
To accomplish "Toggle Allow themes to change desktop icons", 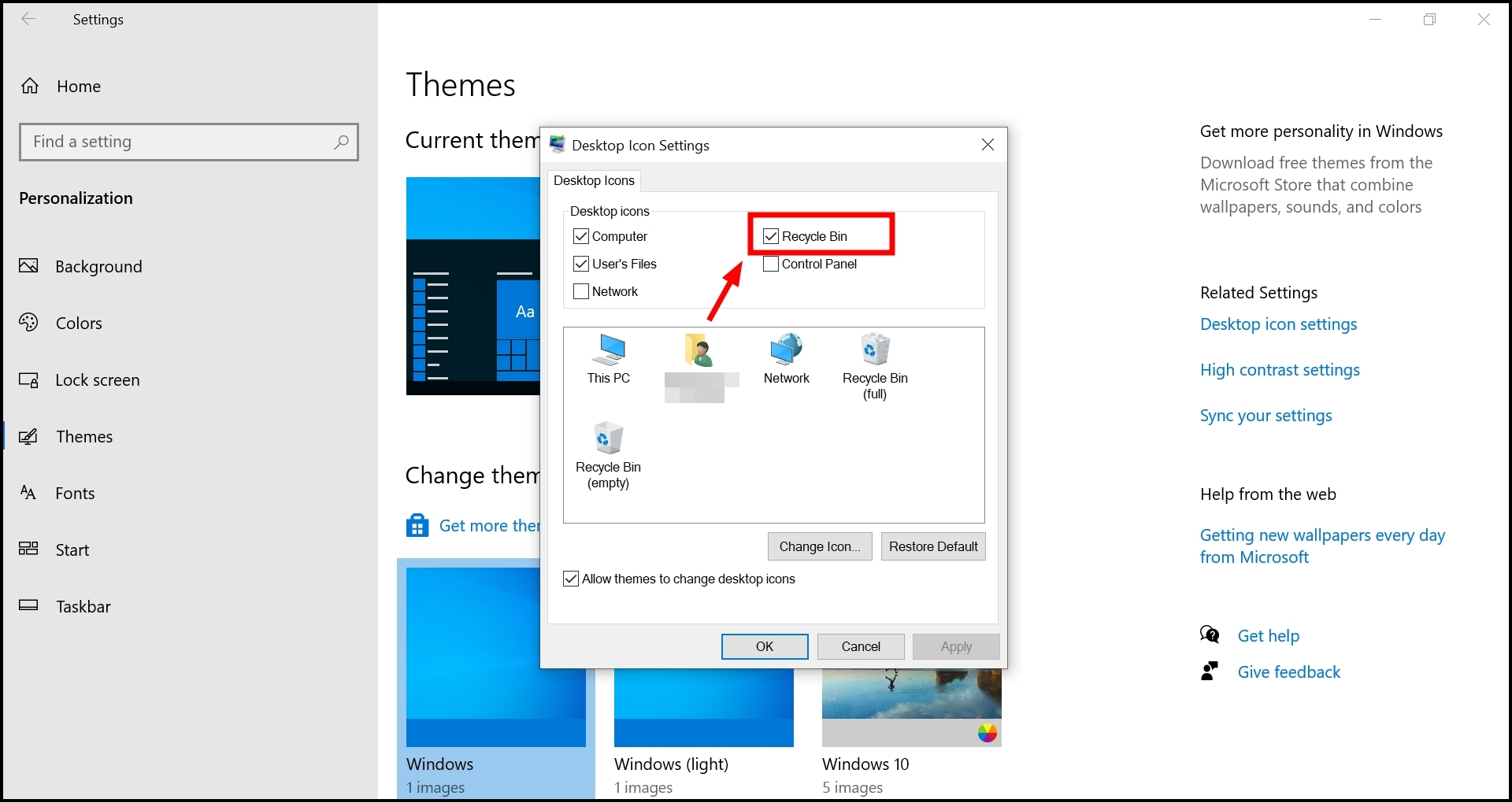I will (571, 579).
